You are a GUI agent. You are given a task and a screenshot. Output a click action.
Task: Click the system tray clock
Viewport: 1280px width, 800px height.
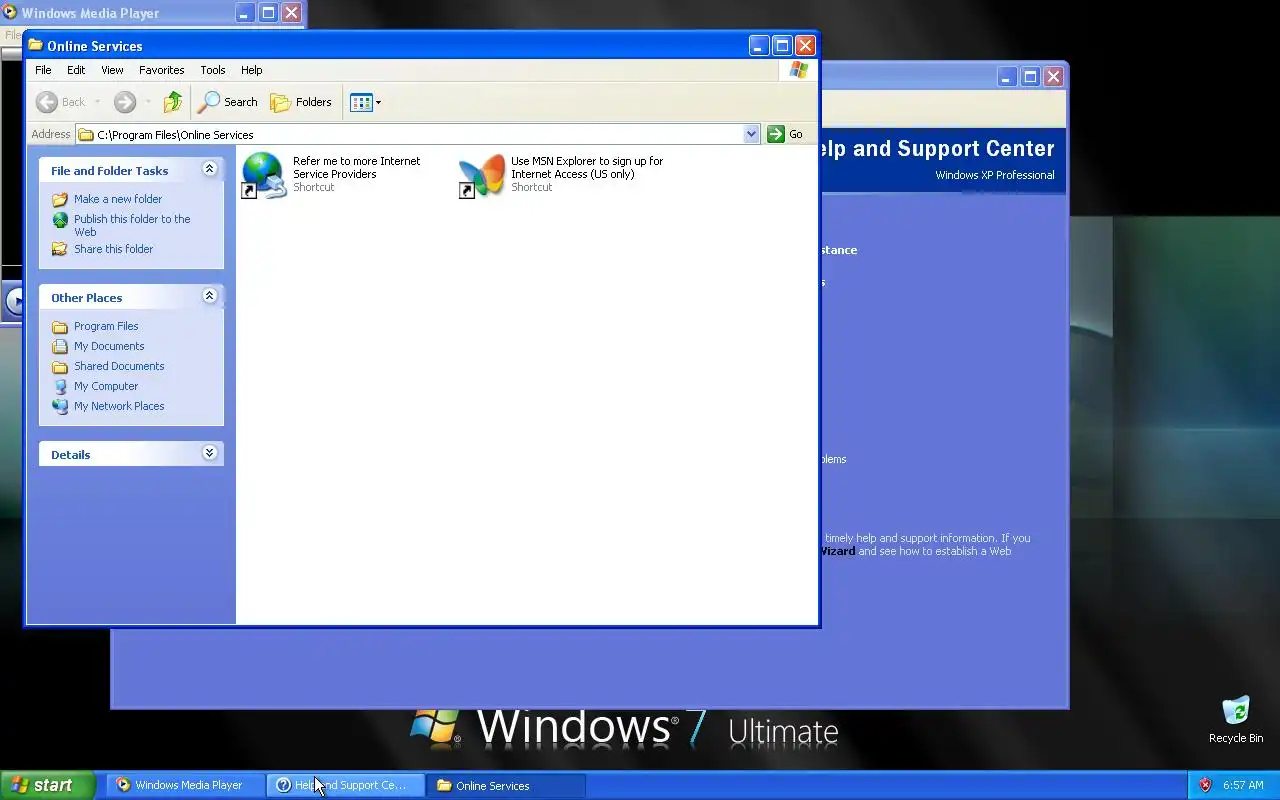point(1243,785)
